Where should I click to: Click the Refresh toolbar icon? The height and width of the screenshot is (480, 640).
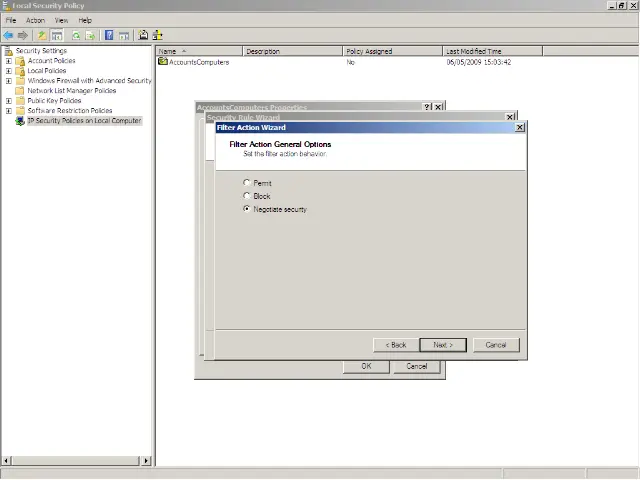75,35
